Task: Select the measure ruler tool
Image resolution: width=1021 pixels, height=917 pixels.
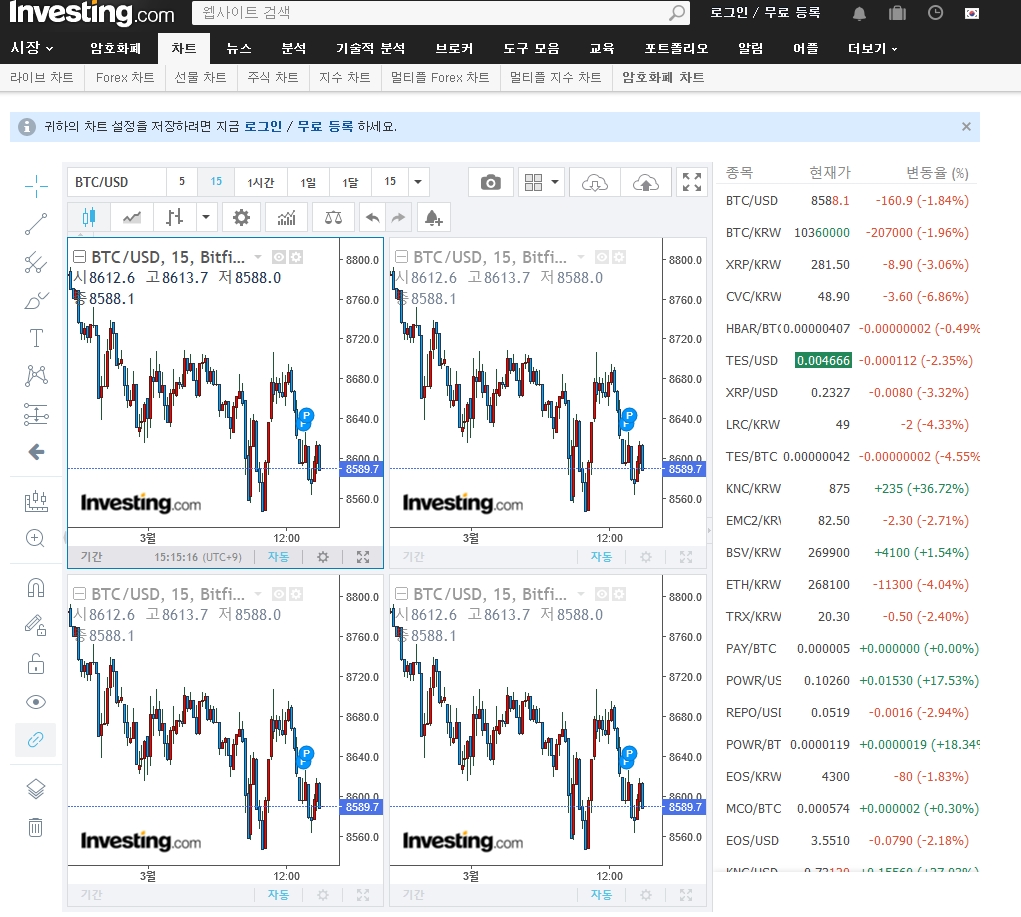Action: [x=36, y=501]
